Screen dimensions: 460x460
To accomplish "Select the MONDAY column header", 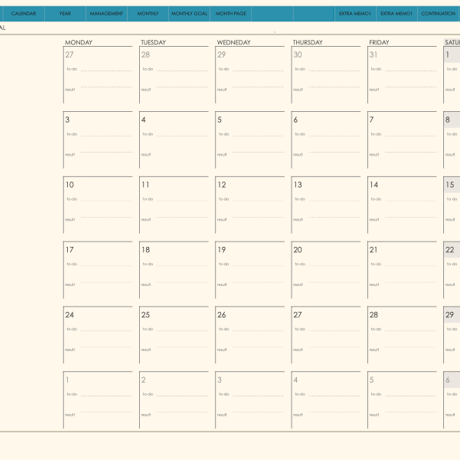I will point(79,42).
